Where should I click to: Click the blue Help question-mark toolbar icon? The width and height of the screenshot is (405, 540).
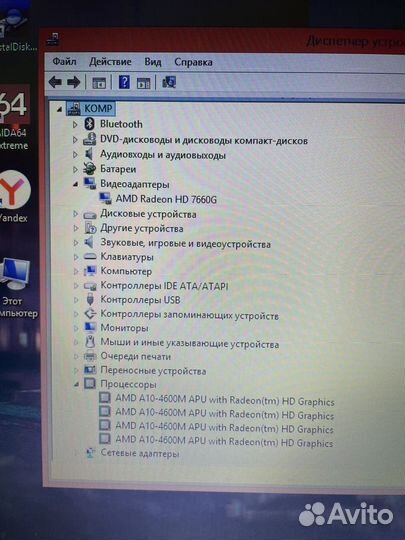coord(124,83)
